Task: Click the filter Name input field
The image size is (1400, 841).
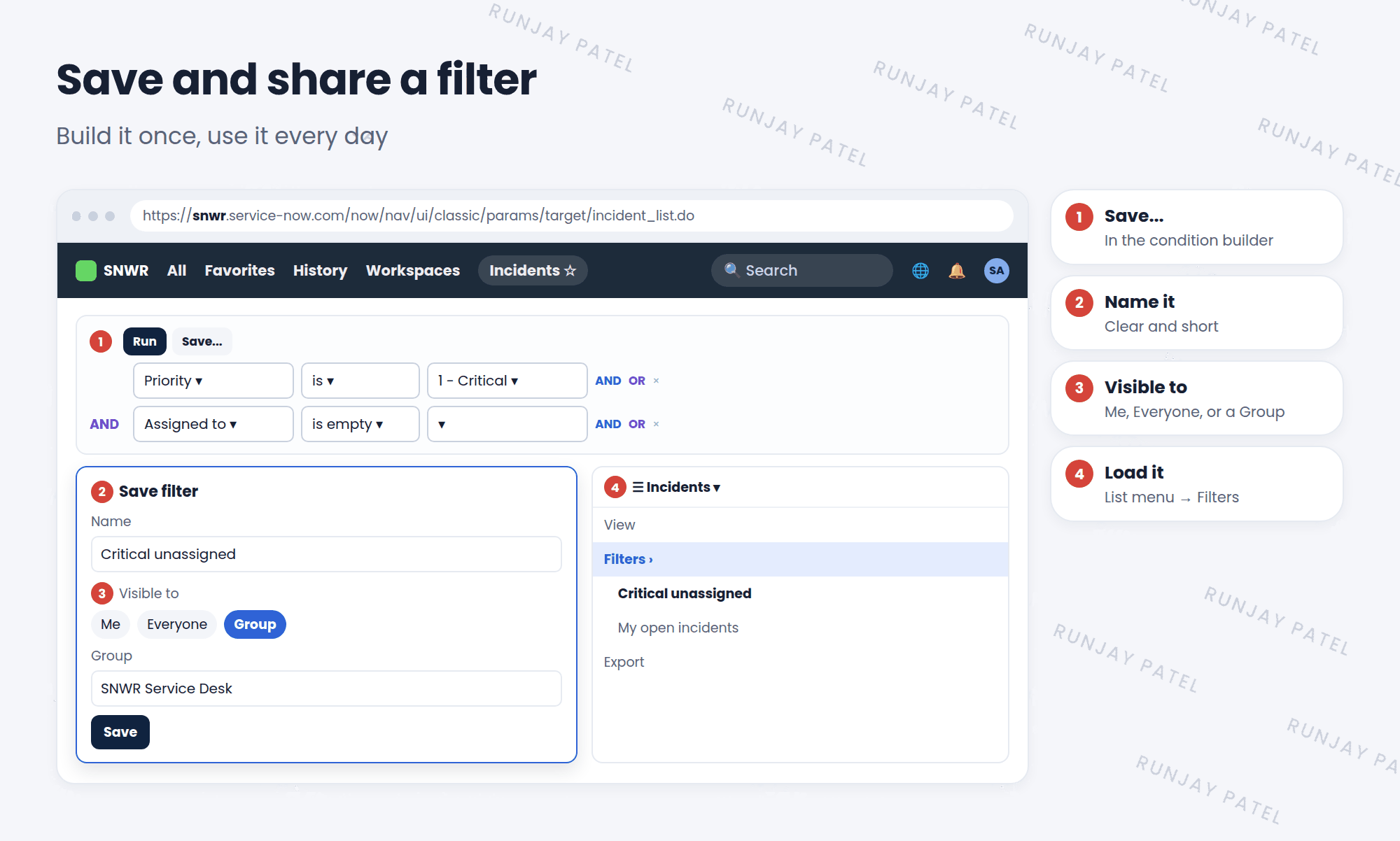Action: (x=326, y=554)
